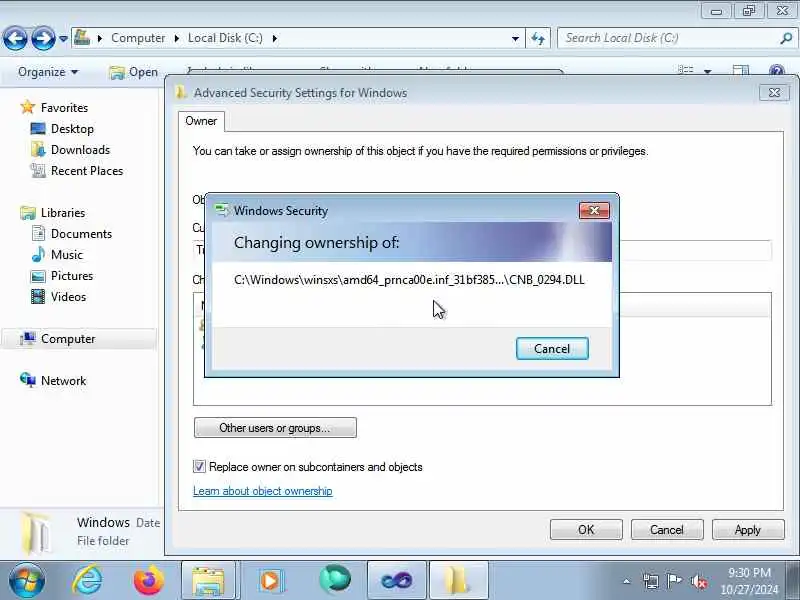Screen dimensions: 800x600
Task: Open the blue infinity taskbar app
Action: click(396, 580)
